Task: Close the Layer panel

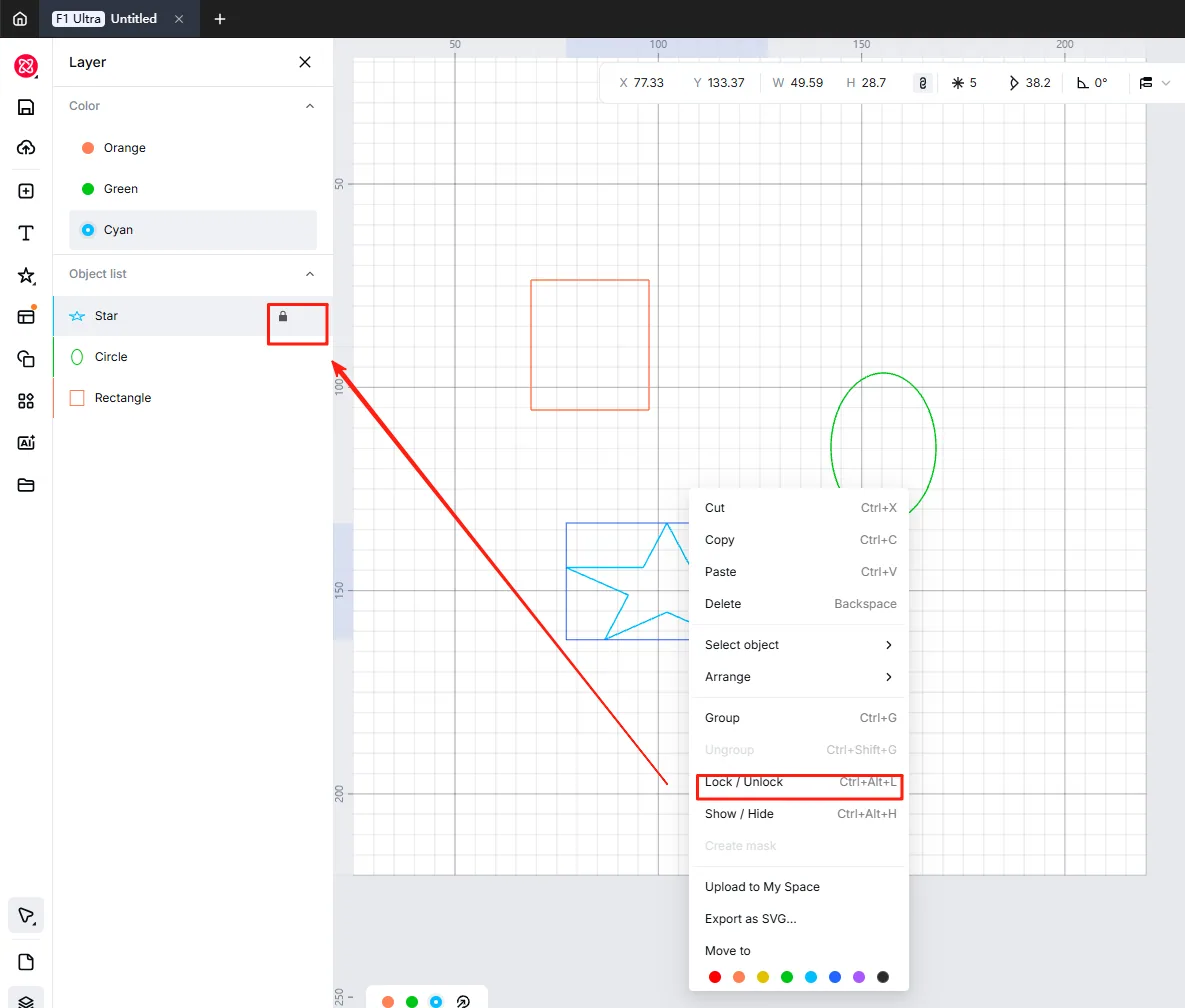Action: [x=305, y=62]
